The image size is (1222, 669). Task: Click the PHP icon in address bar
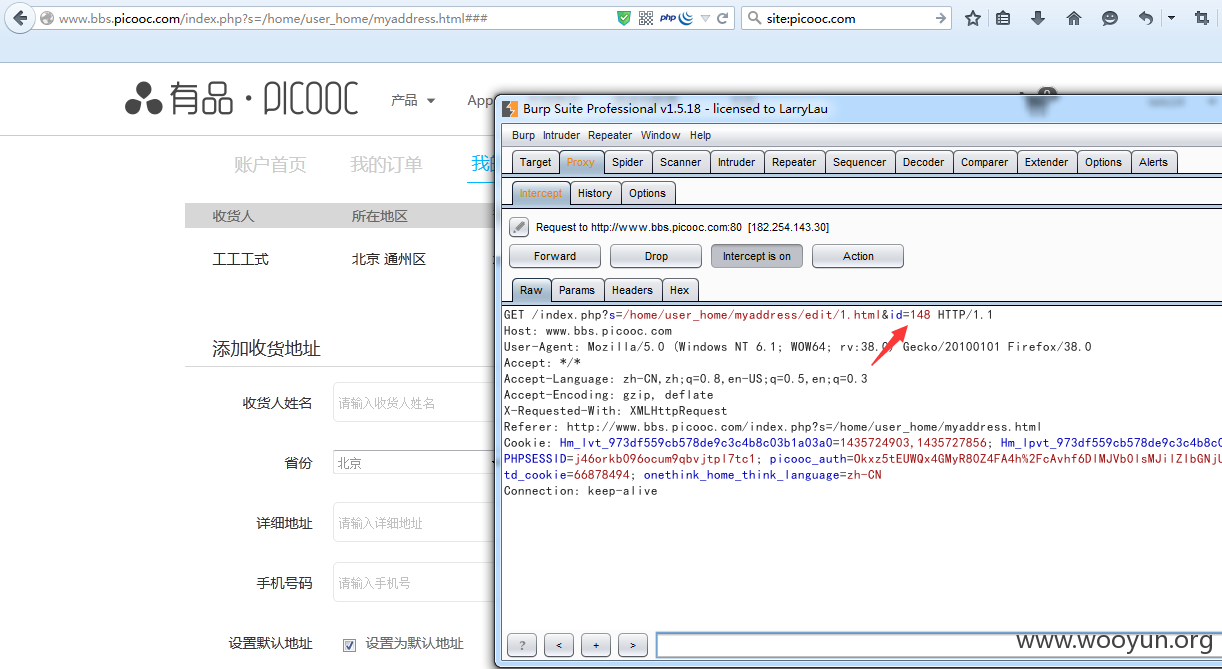click(x=668, y=18)
